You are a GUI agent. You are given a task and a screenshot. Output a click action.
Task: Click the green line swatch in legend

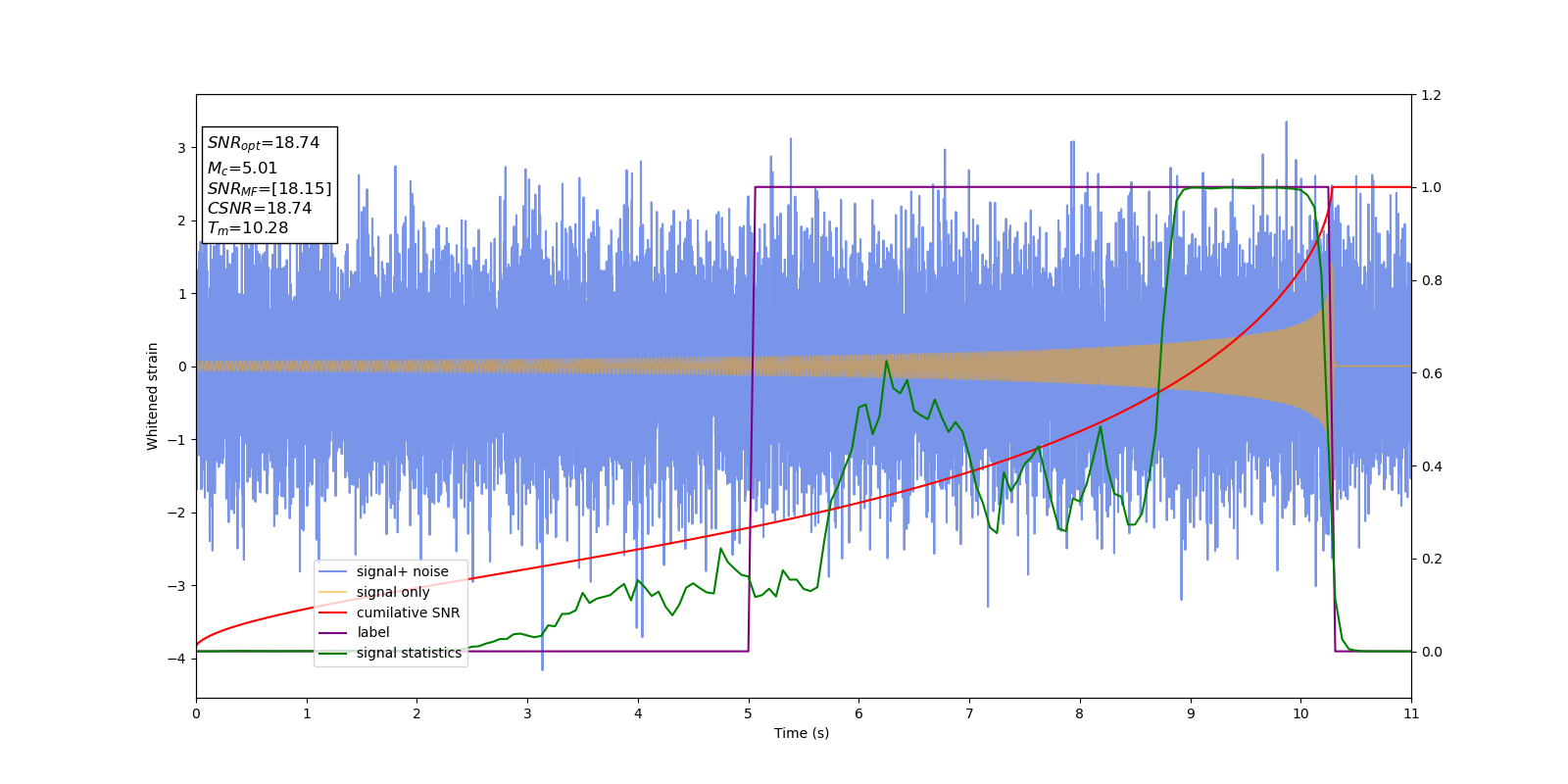point(333,654)
